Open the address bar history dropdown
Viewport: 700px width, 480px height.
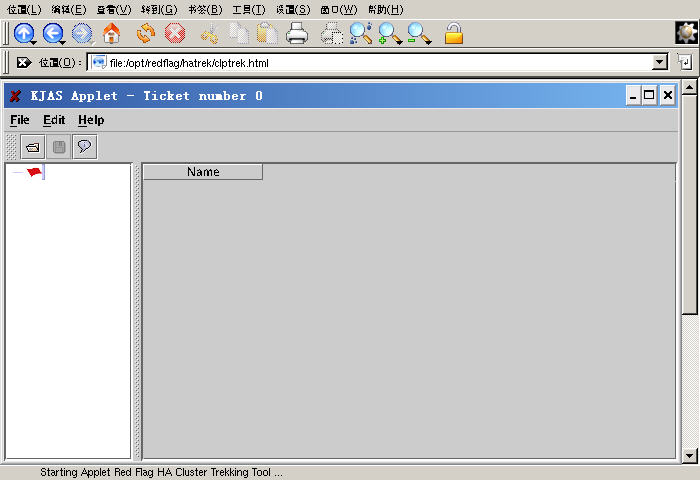pos(660,62)
